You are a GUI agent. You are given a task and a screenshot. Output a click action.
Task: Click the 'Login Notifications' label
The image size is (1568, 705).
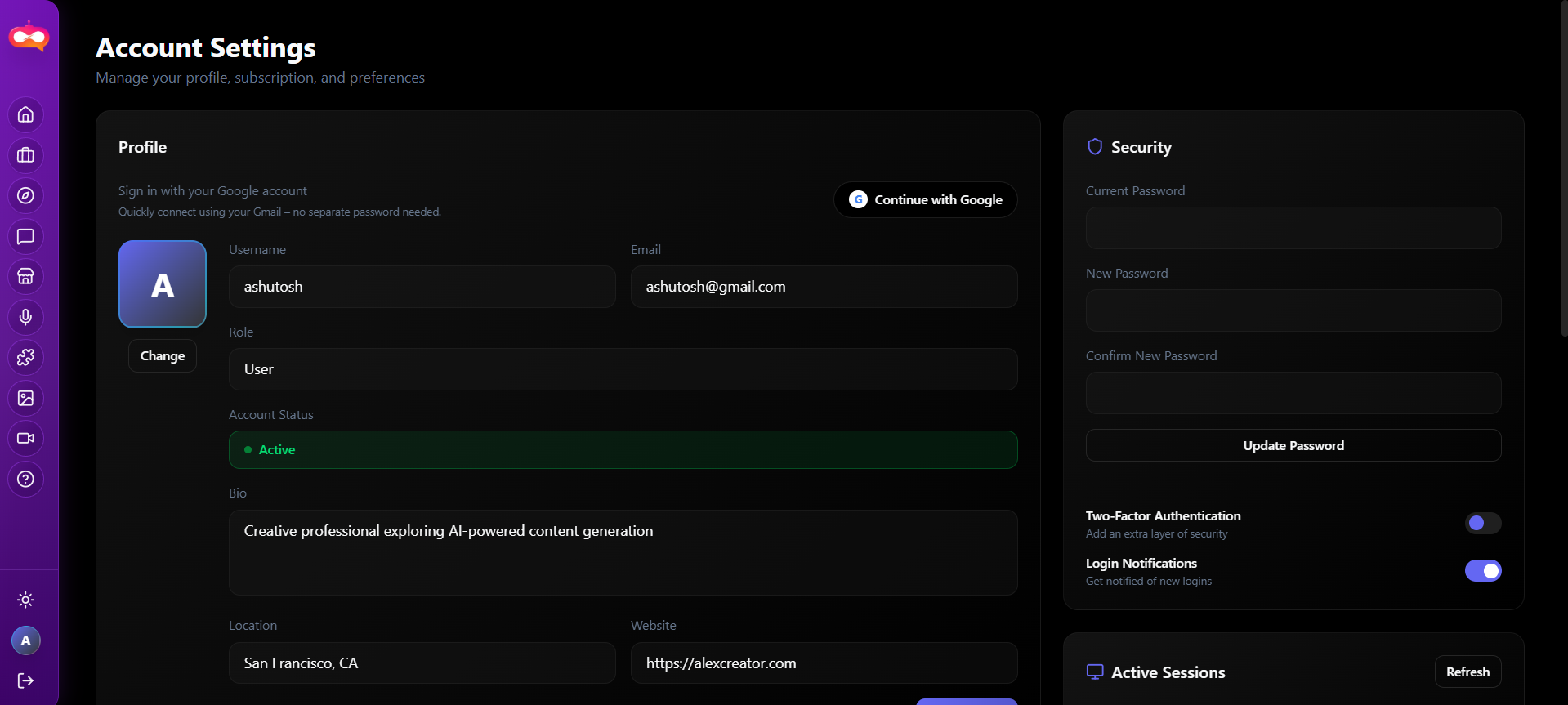[x=1141, y=564]
